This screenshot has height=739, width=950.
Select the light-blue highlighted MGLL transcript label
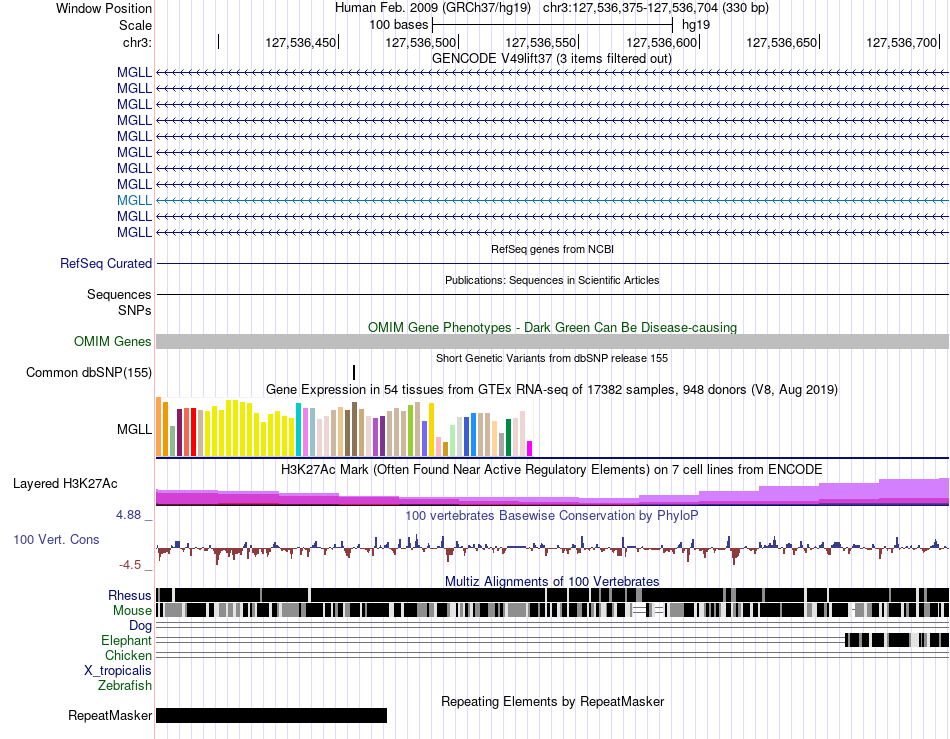134,200
